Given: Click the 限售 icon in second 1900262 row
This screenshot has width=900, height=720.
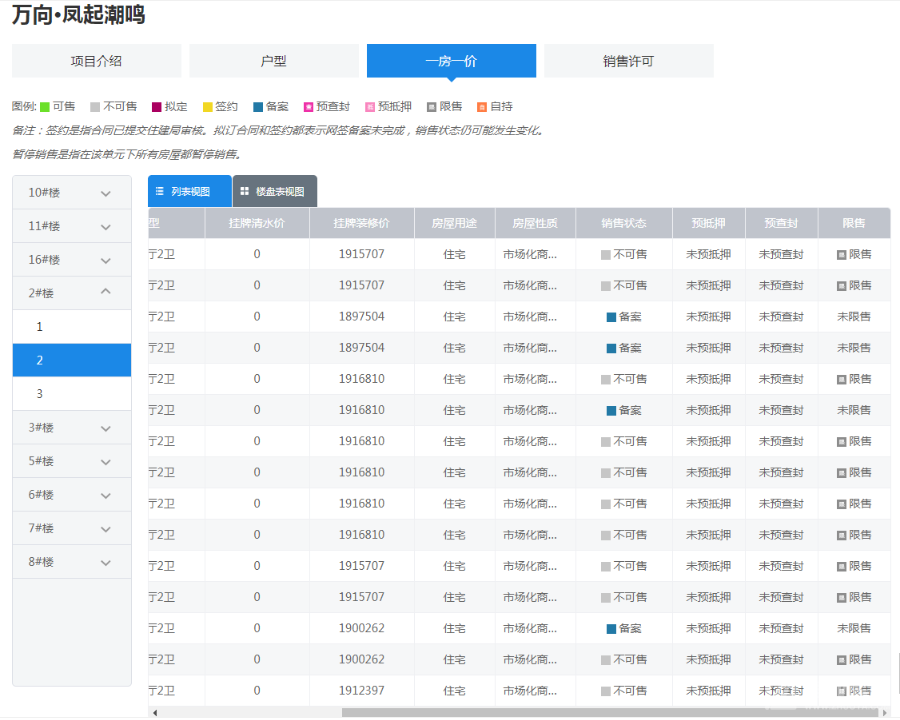Looking at the screenshot, I should (x=841, y=660).
